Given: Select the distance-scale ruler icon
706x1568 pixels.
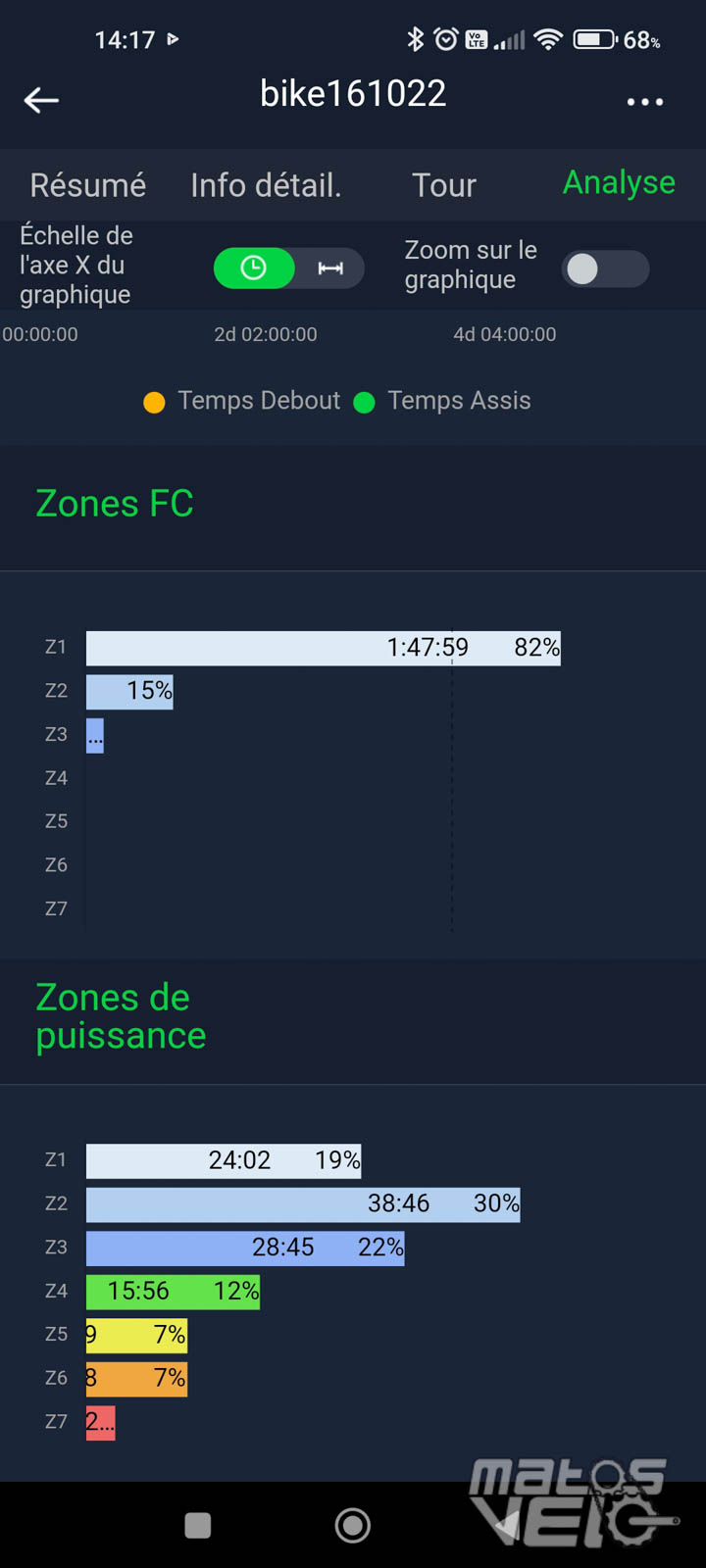Looking at the screenshot, I should tap(330, 269).
